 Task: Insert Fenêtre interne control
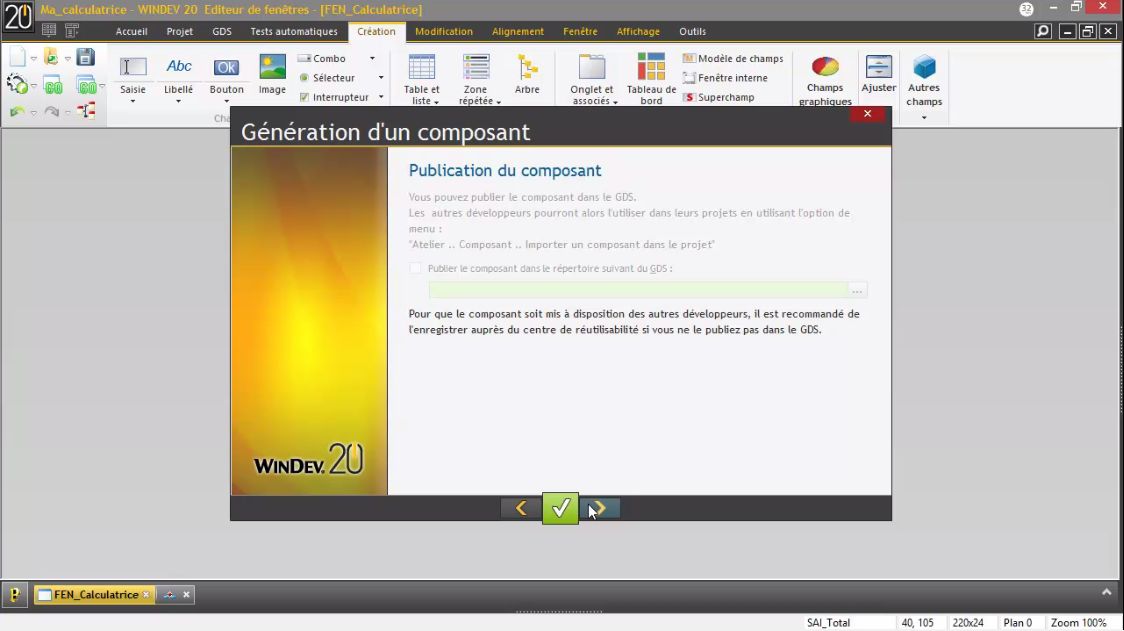coord(725,77)
